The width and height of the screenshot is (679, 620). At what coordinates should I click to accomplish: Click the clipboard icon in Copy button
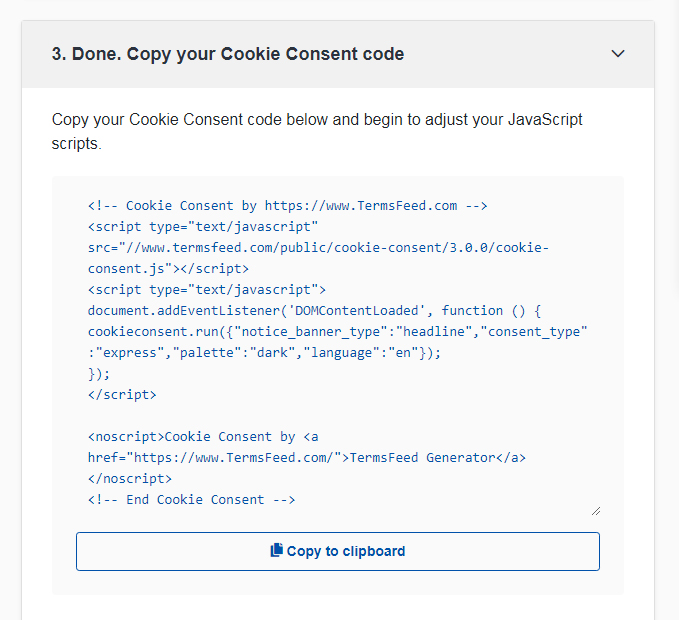tap(276, 550)
